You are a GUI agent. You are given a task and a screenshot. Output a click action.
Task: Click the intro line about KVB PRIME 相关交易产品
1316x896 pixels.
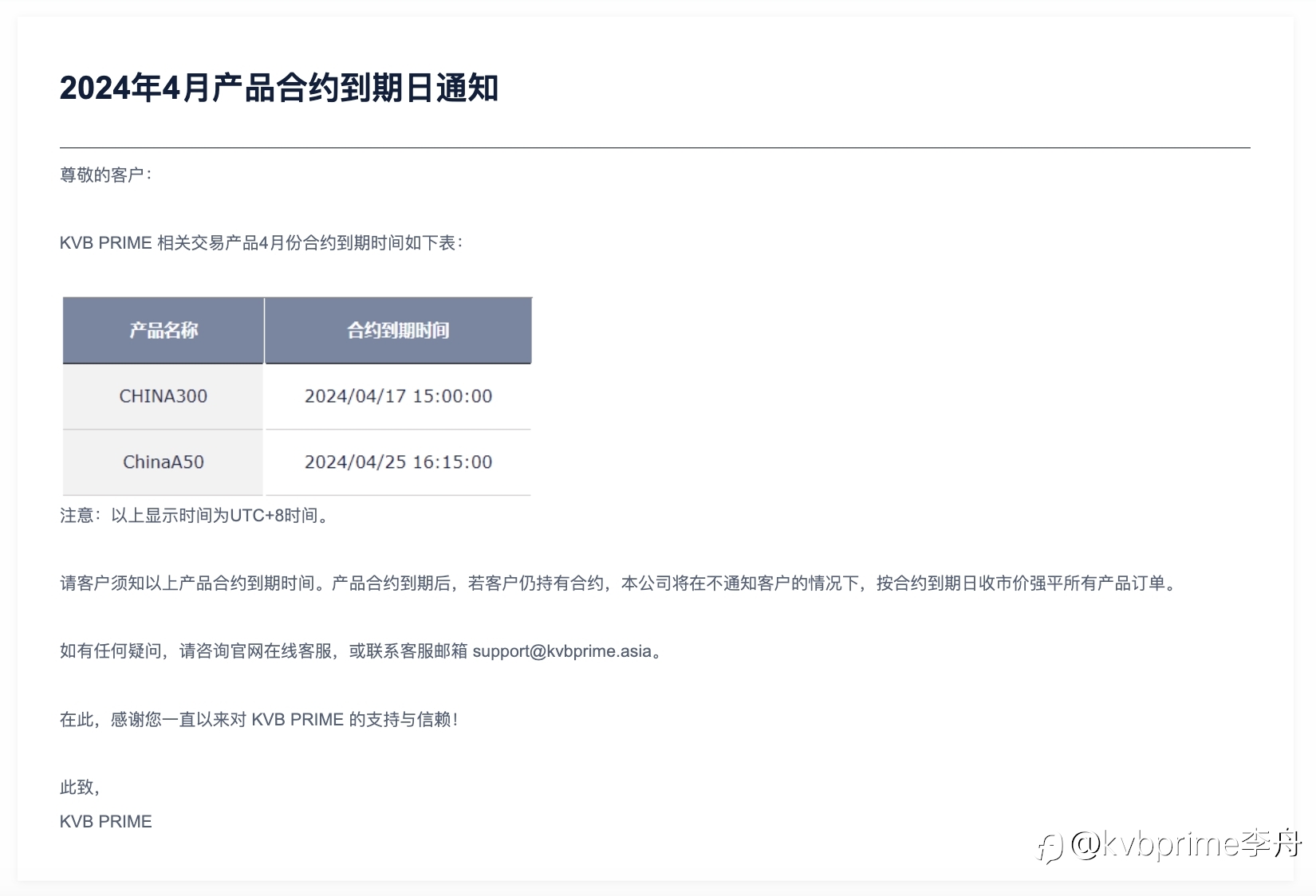[262, 242]
